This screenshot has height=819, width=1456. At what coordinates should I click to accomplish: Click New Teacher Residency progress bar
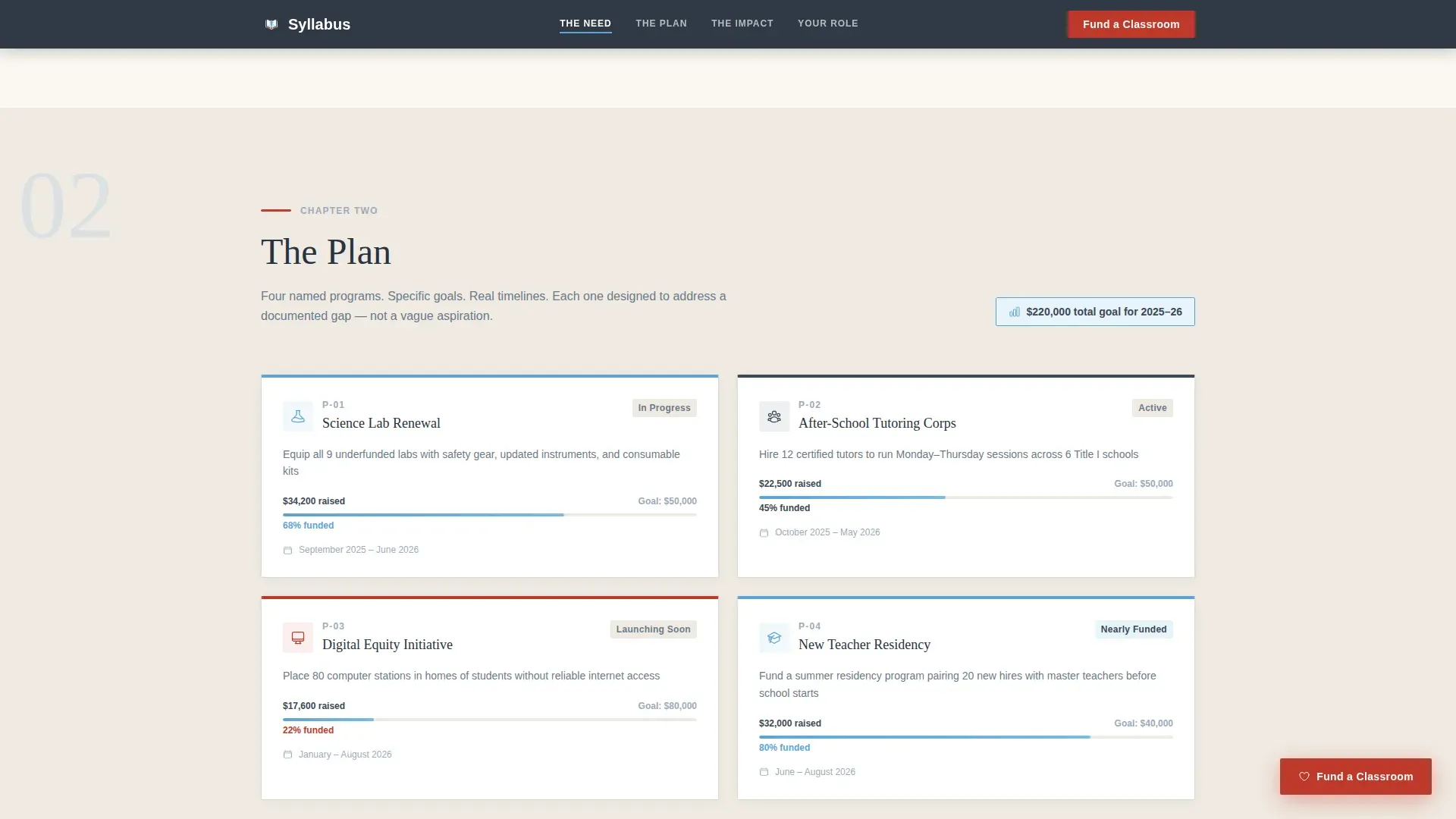pyautogui.click(x=966, y=737)
